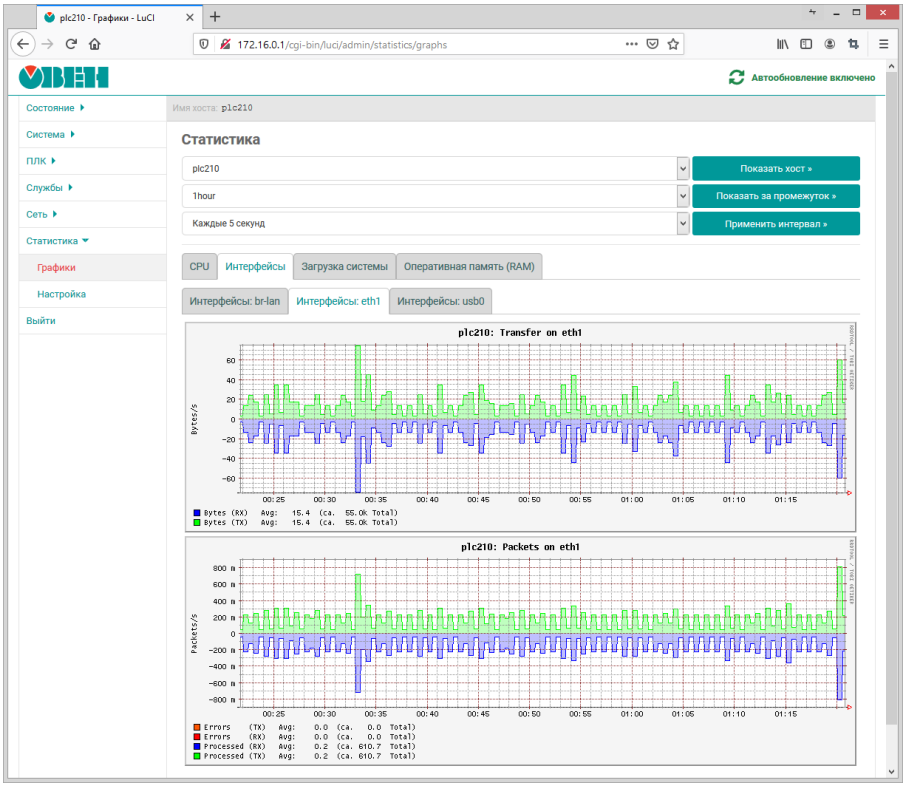Screen dimensions: 908x789
Task: Switch to the CPU tab
Action: (x=199, y=267)
